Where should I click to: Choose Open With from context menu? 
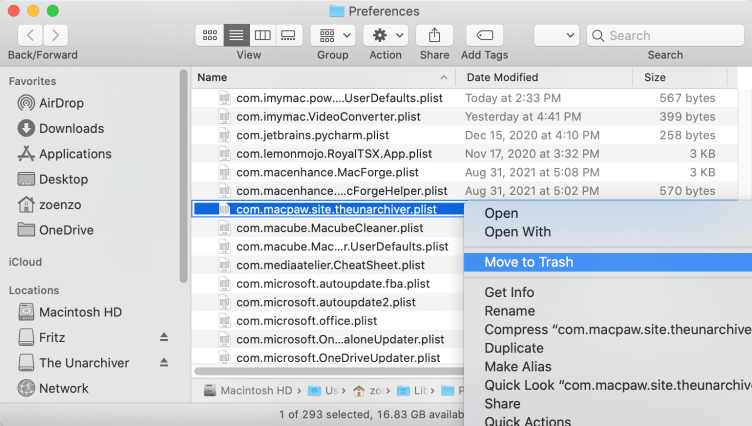(608, 232)
